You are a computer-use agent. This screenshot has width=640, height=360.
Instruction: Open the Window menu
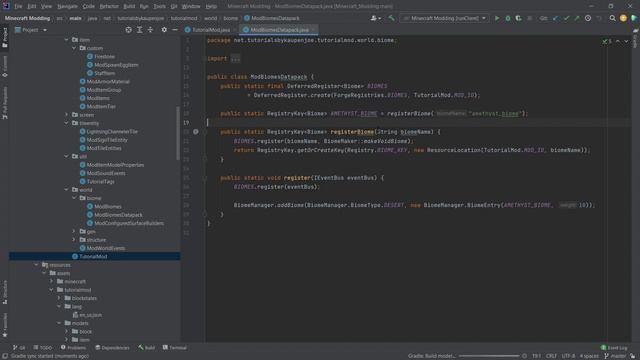click(191, 7)
